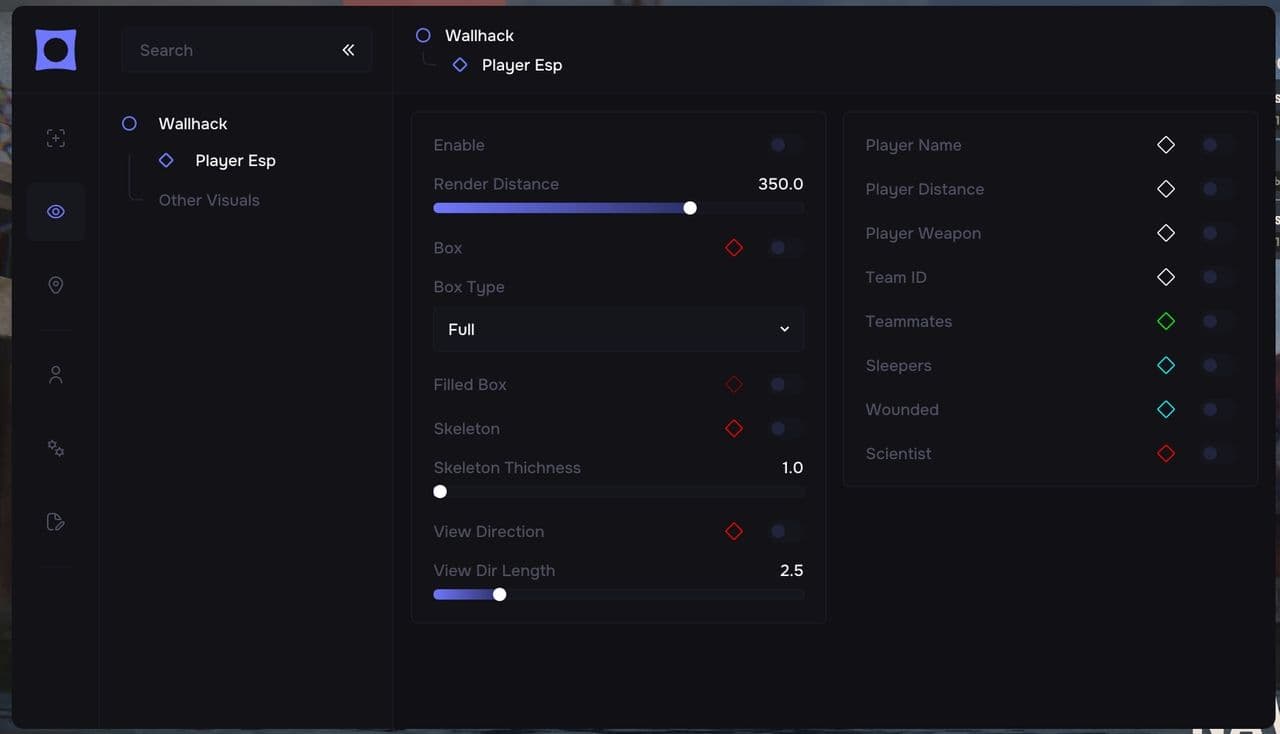
Task: Click the Search input field
Action: (230, 50)
